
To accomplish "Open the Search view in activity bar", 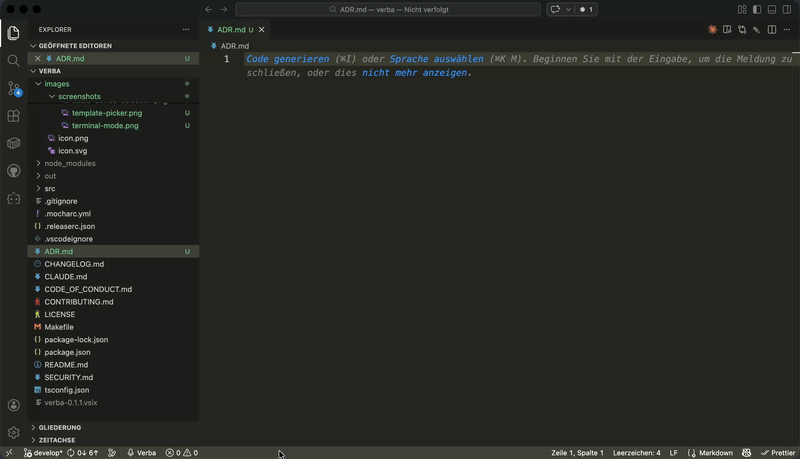I will [x=14, y=61].
